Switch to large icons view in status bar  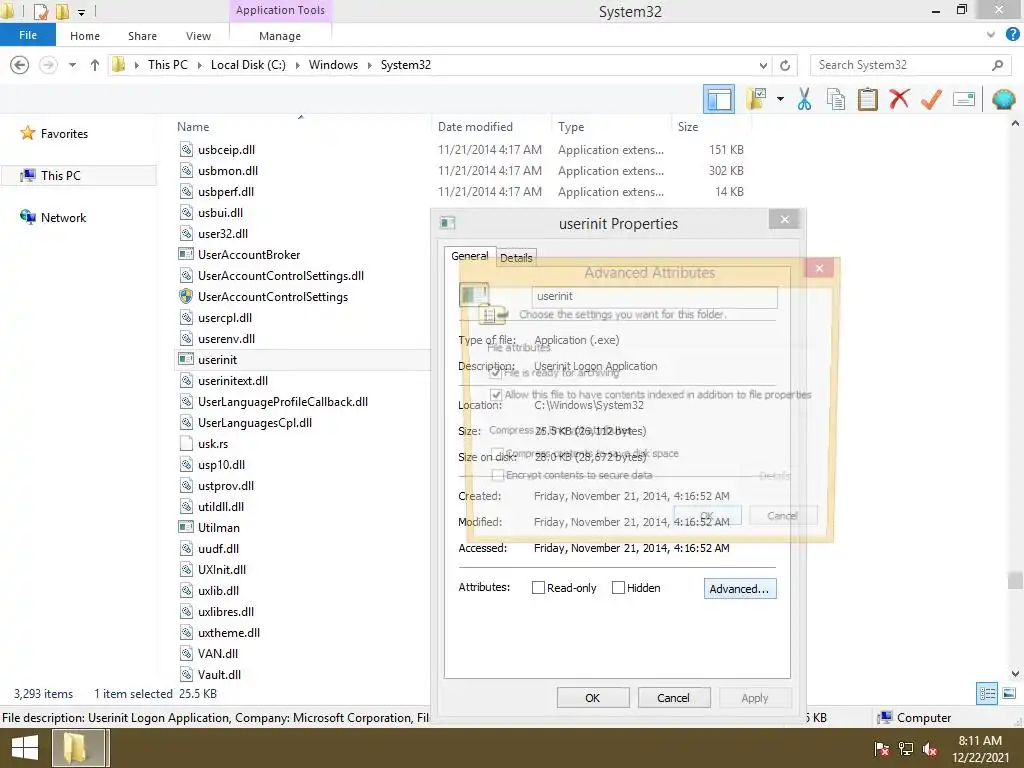[x=1009, y=693]
